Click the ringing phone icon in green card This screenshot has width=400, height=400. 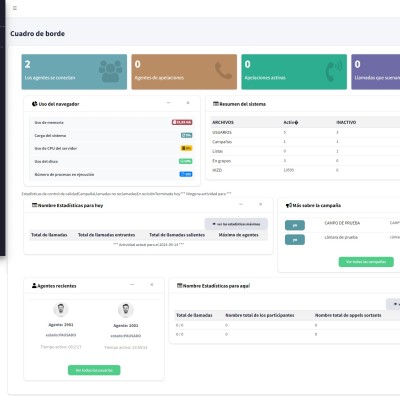click(333, 71)
